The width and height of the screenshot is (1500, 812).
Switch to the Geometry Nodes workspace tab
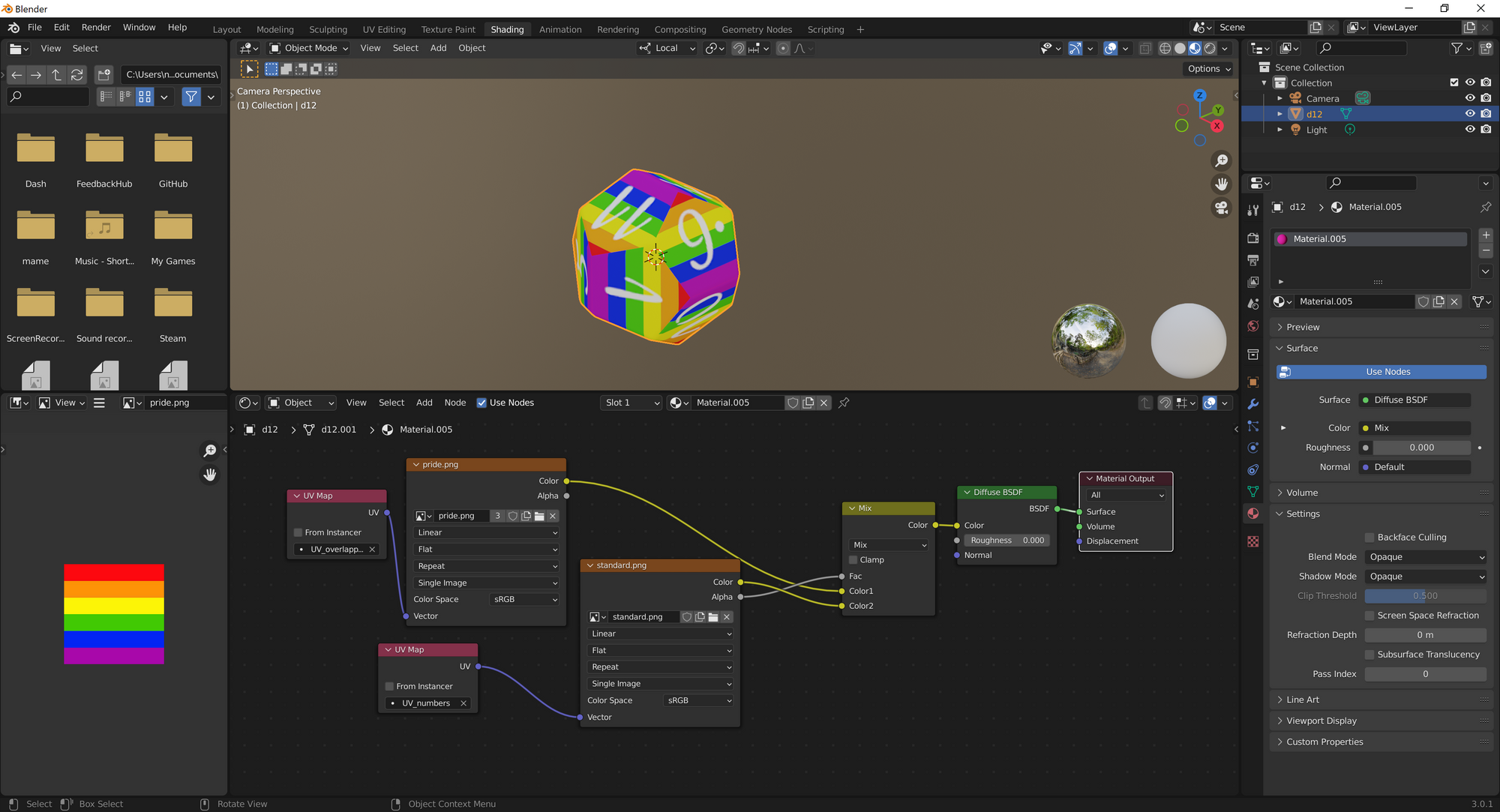[x=757, y=29]
